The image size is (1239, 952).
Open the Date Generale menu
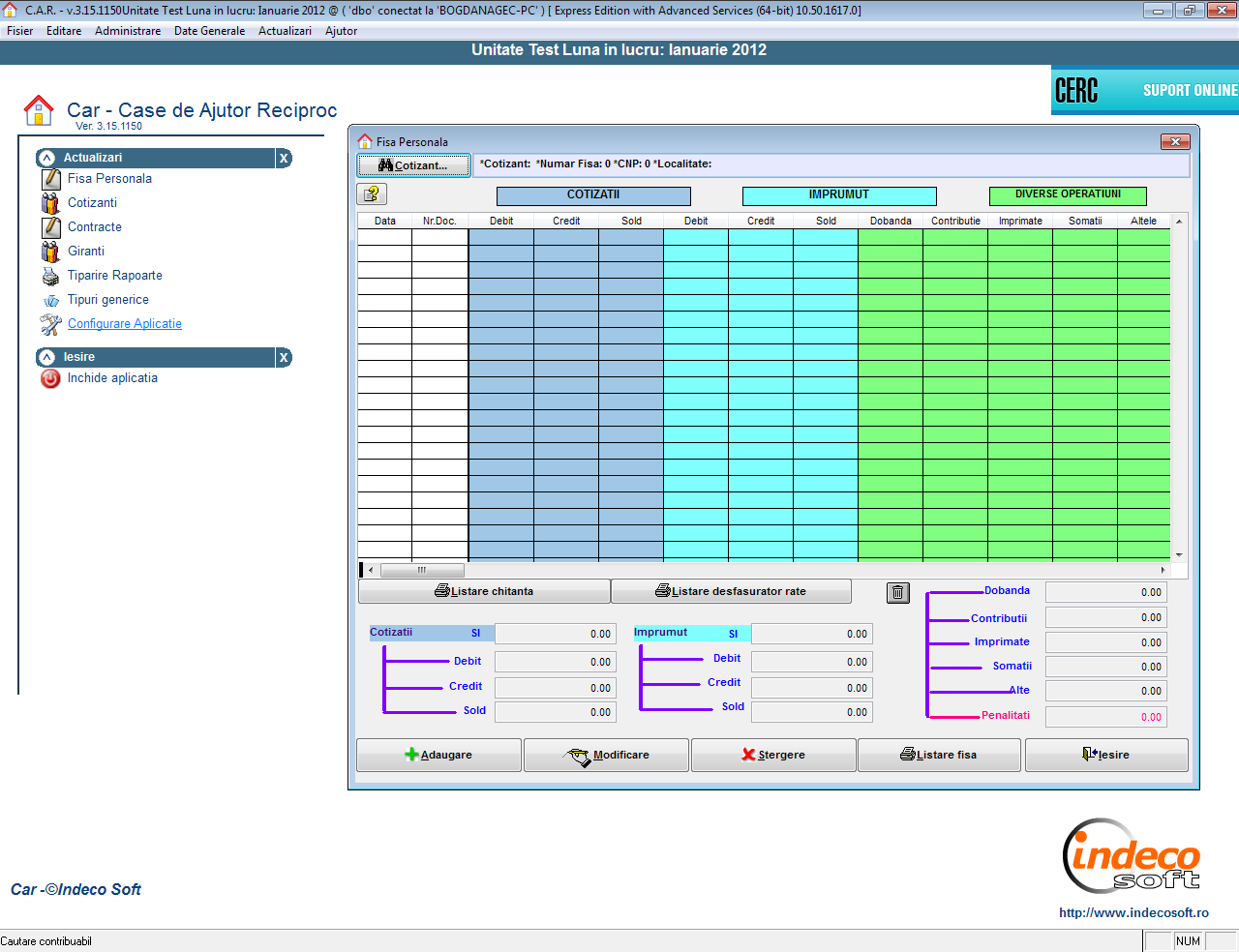209,31
